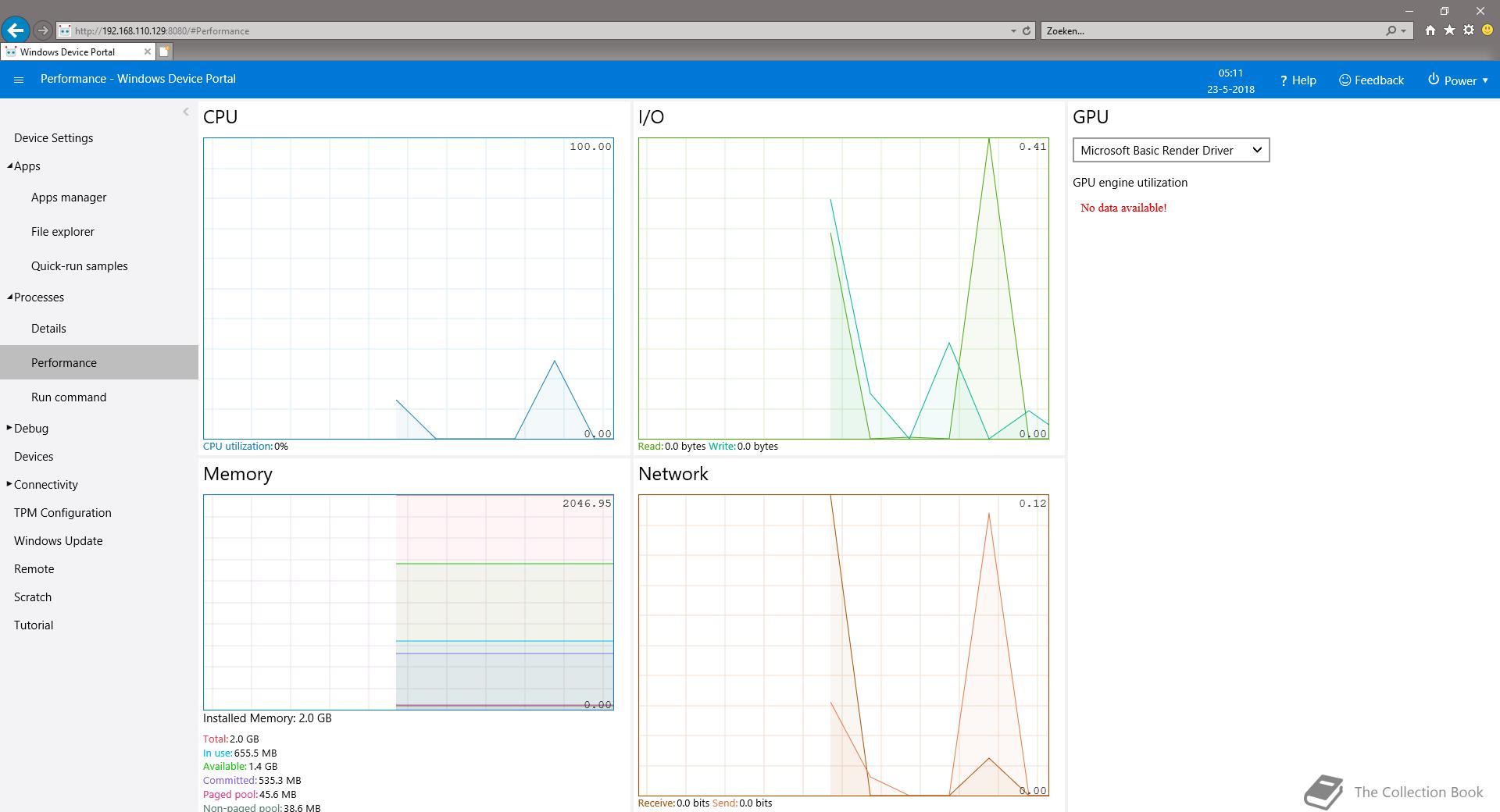Open the address bar history dropdown
Screen dimensions: 1500x812
(1013, 30)
